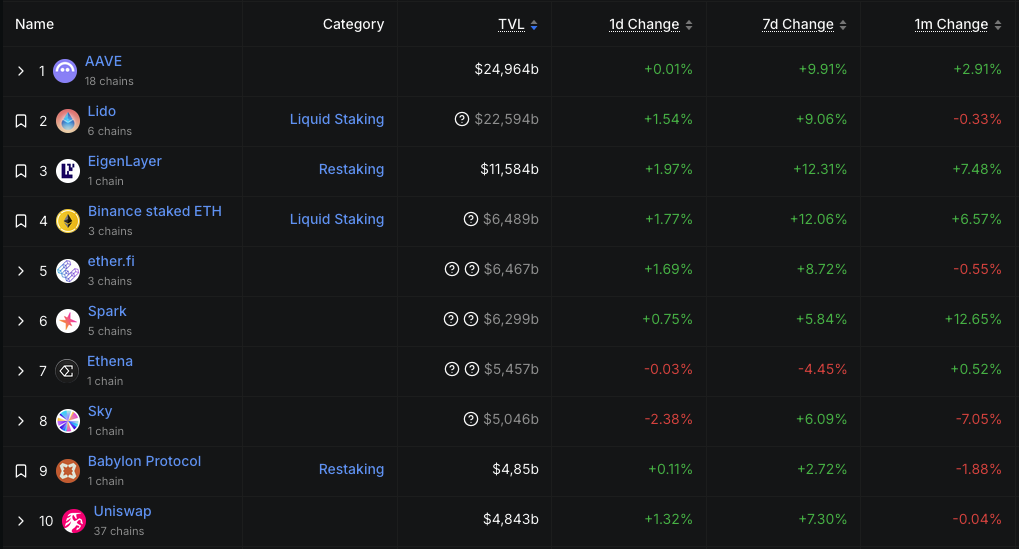Toggle bookmark for Binance staked ETH
1019x549 pixels.
21,221
